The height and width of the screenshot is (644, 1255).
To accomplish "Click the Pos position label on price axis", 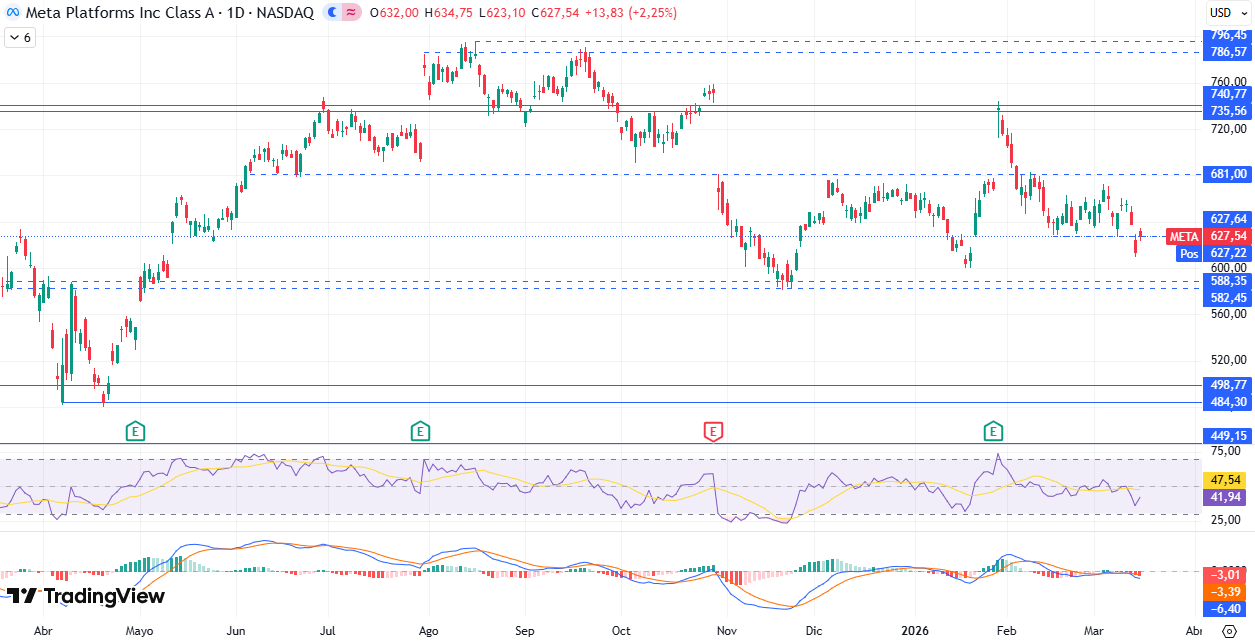I will coord(1189,253).
